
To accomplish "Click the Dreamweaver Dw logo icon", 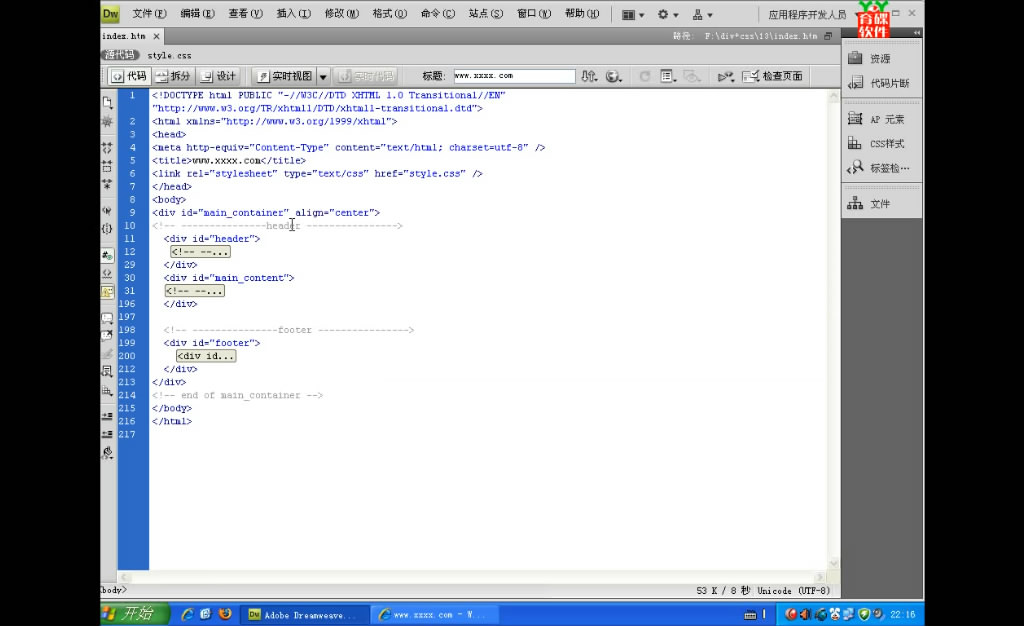I will (x=110, y=14).
